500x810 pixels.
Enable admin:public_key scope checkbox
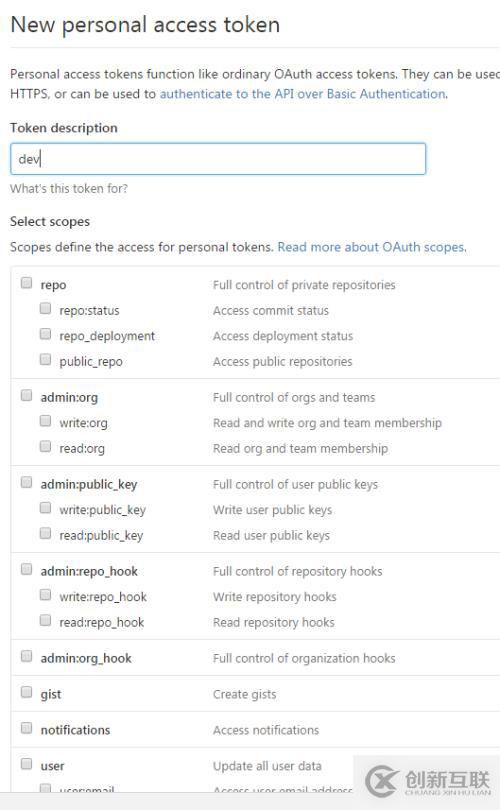pyautogui.click(x=26, y=482)
